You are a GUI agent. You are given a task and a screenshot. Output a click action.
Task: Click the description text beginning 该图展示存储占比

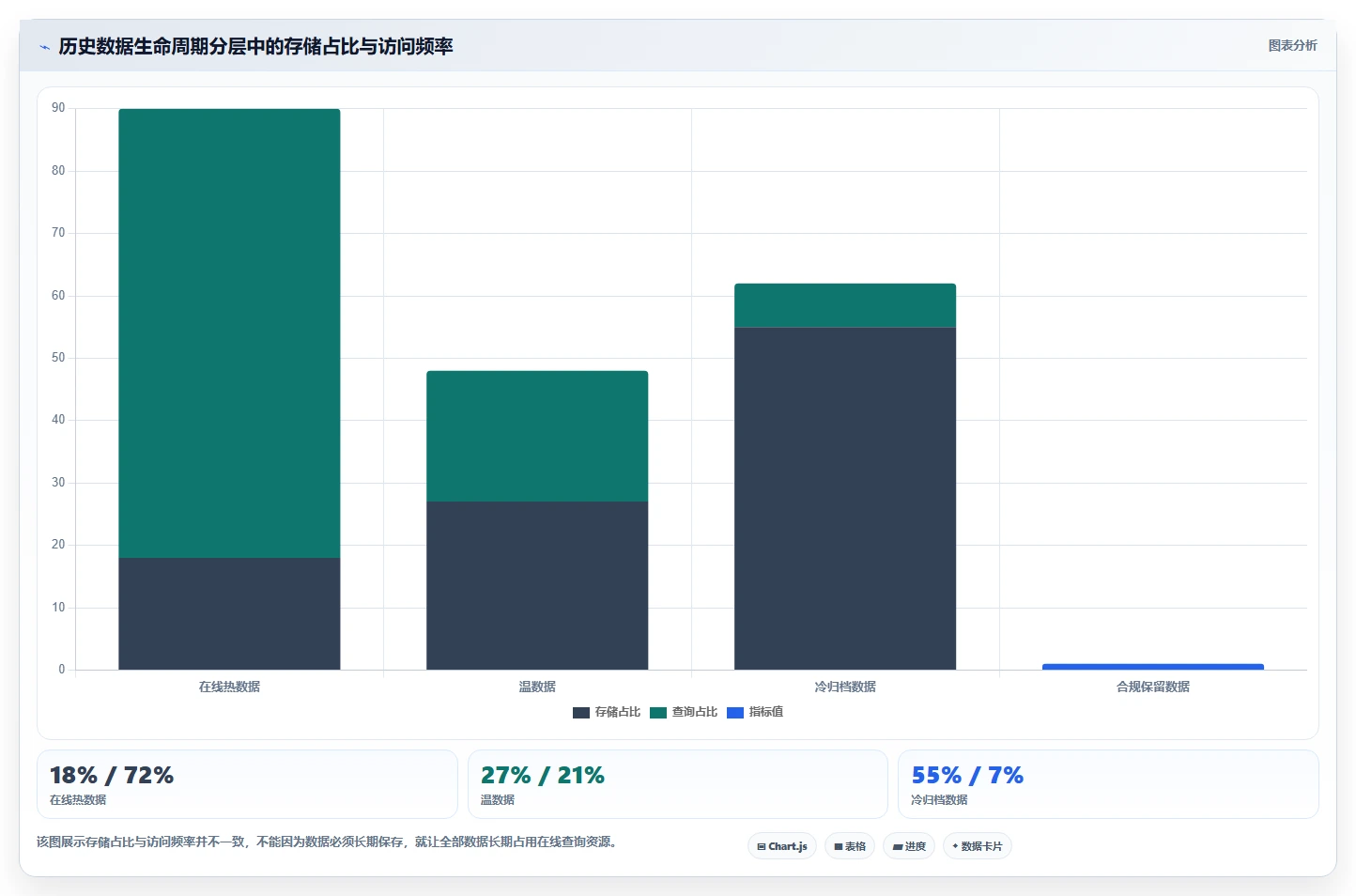pyautogui.click(x=329, y=842)
